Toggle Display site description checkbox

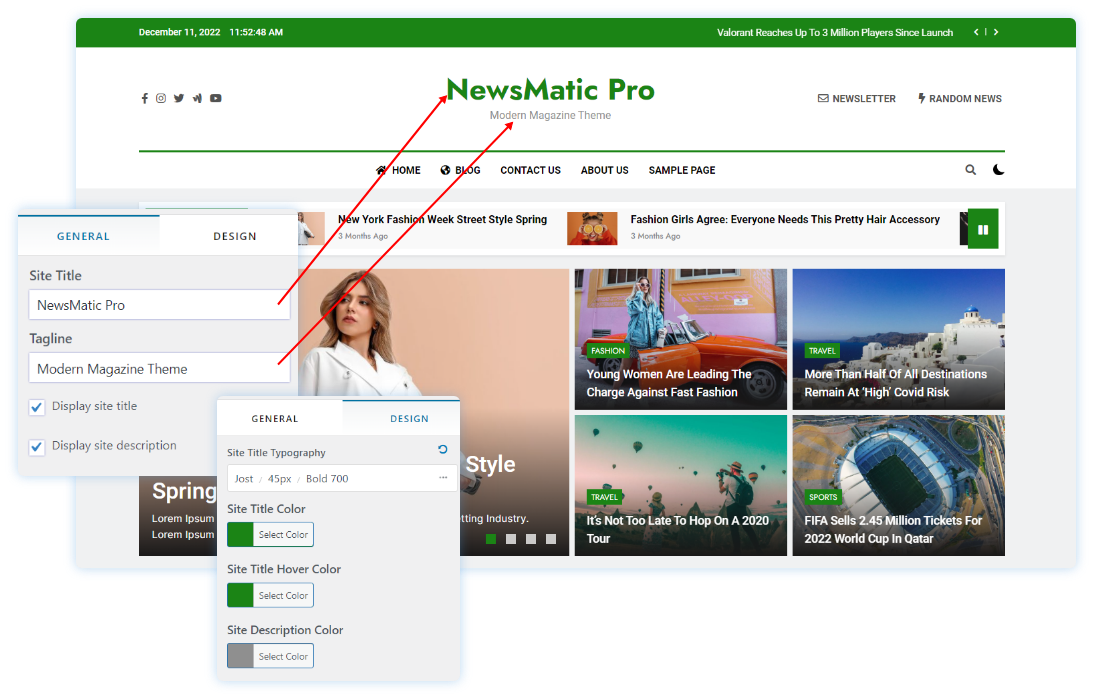click(37, 447)
